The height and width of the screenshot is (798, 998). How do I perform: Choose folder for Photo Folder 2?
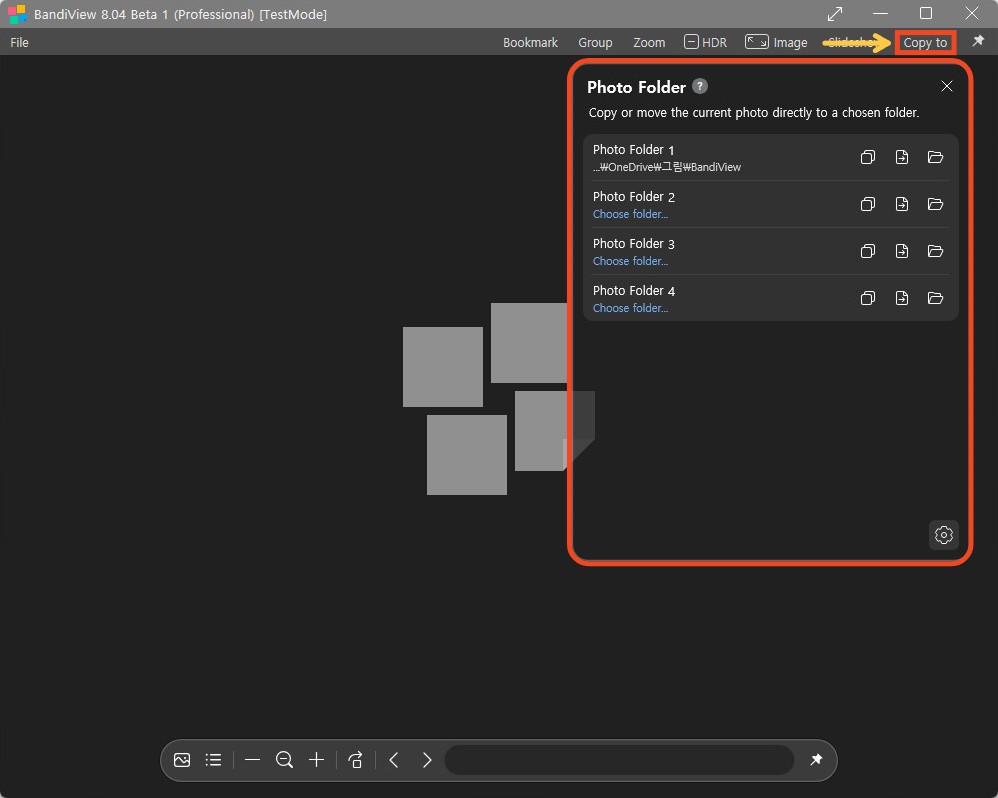pos(630,214)
